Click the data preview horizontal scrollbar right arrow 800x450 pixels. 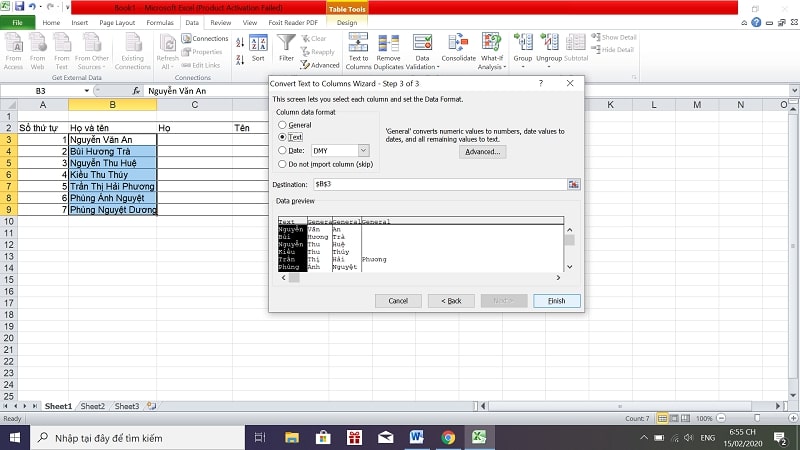click(558, 278)
